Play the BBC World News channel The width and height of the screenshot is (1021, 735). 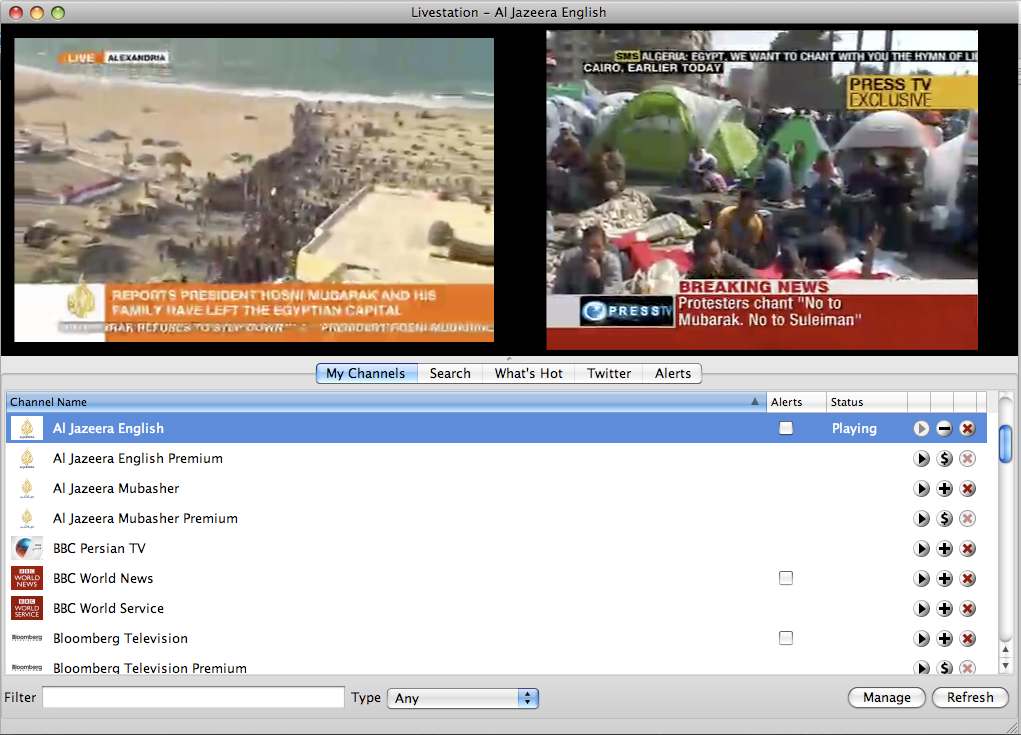pyautogui.click(x=921, y=578)
